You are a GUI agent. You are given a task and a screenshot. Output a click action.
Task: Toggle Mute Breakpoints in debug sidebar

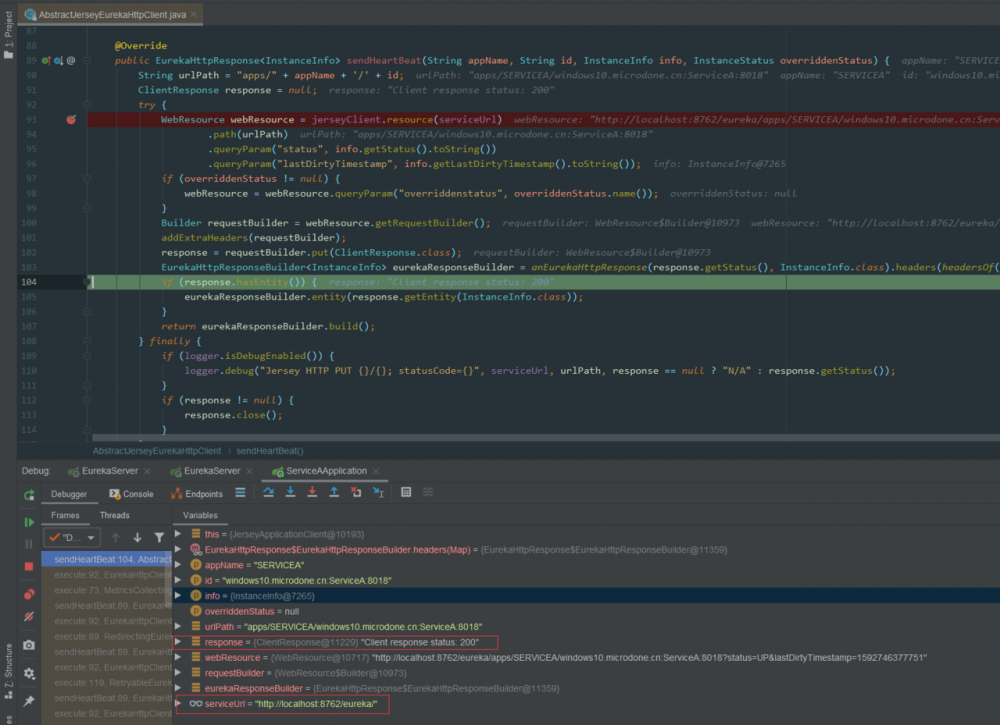click(x=29, y=617)
